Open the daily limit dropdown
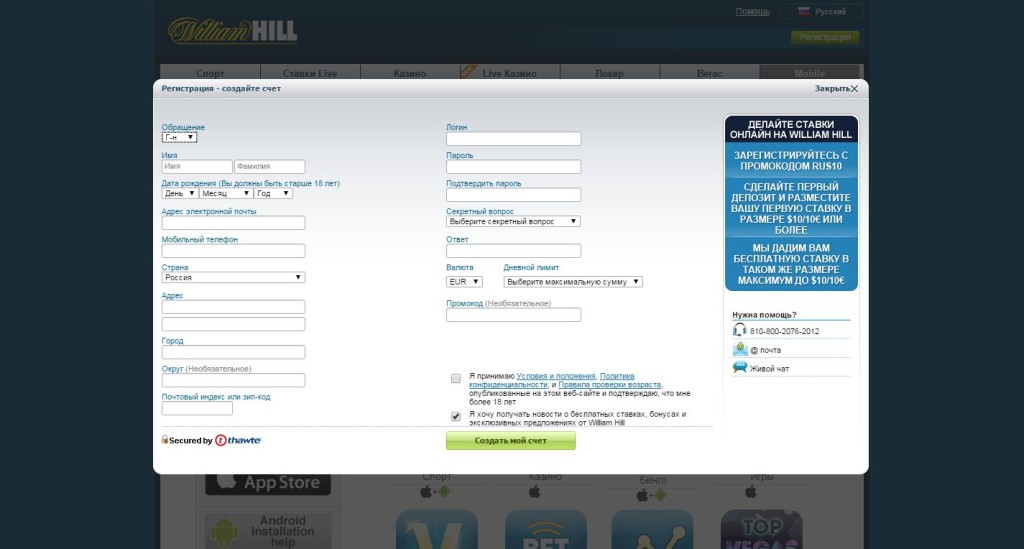This screenshot has height=549, width=1024. (573, 282)
